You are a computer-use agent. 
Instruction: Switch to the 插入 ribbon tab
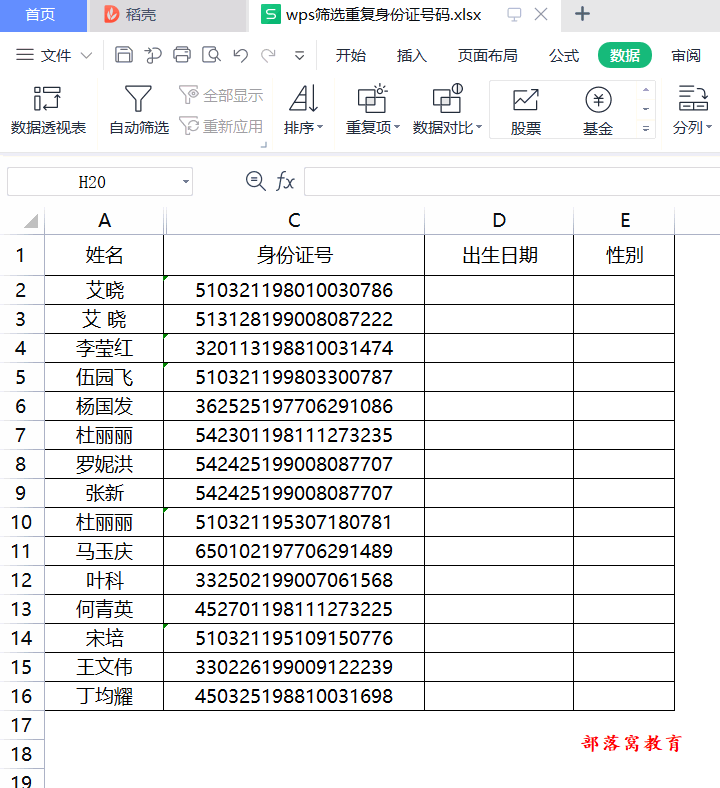412,55
